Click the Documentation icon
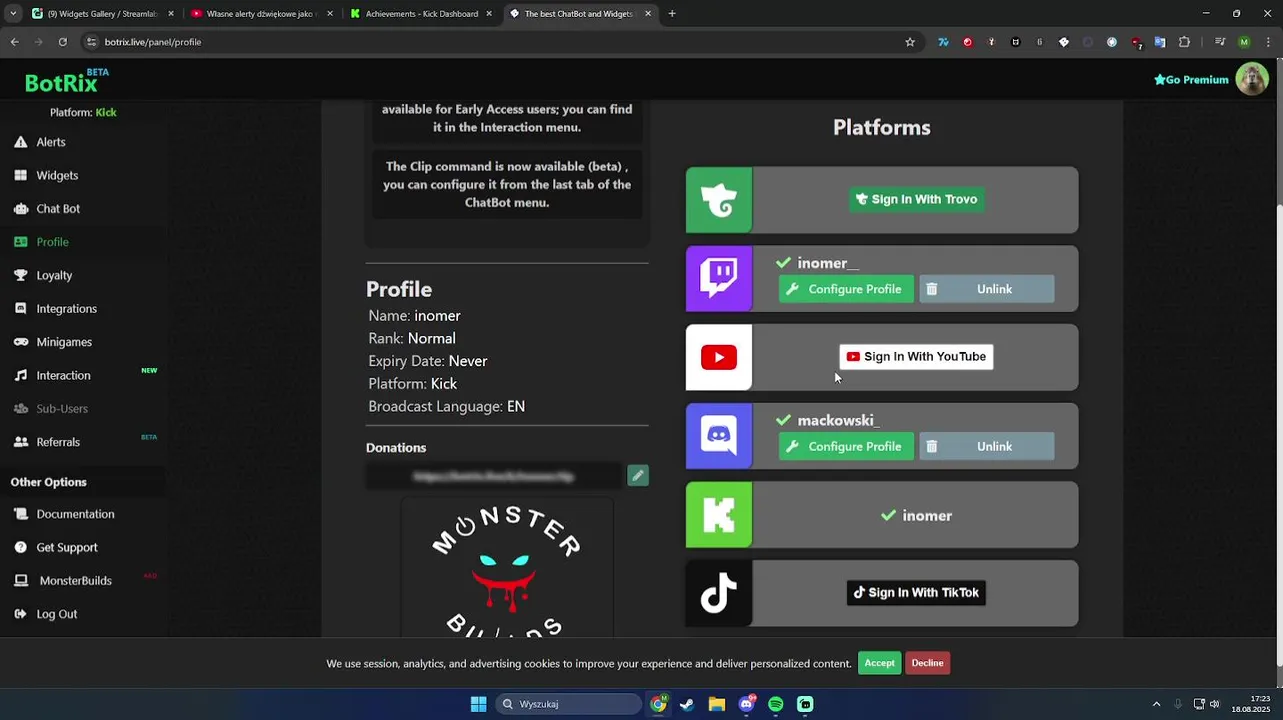1283x720 pixels. [x=20, y=514]
